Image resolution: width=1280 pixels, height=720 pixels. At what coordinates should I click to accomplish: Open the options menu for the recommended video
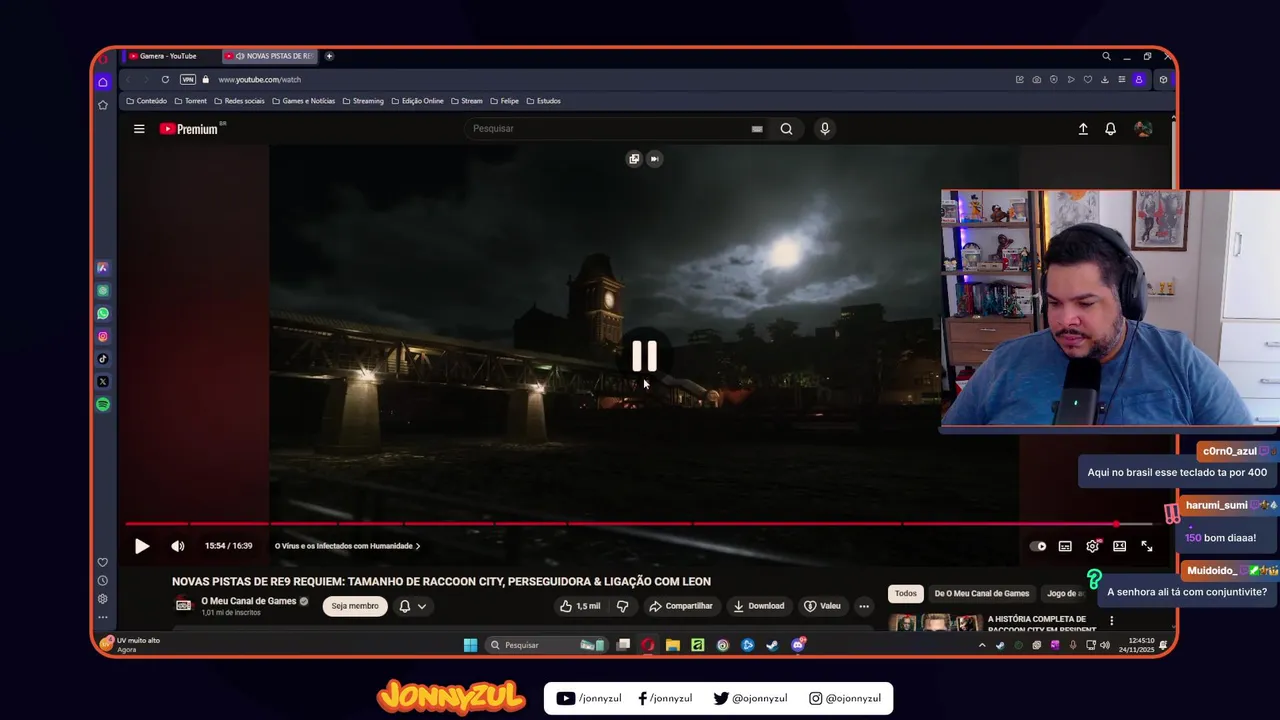(x=1111, y=621)
